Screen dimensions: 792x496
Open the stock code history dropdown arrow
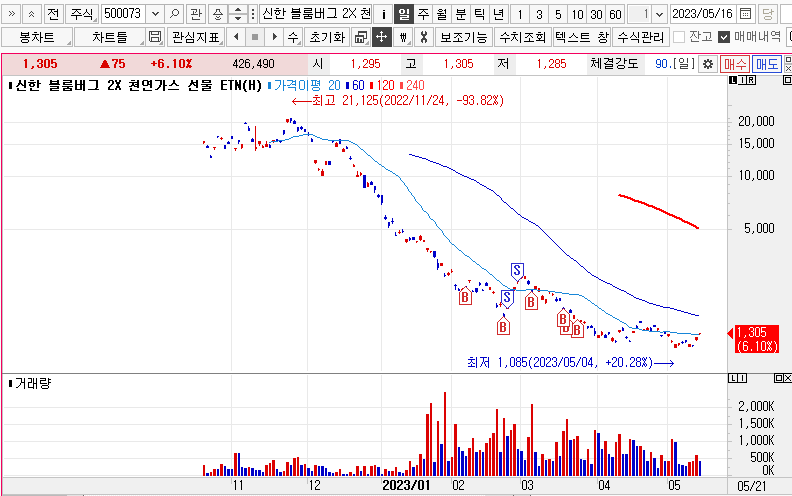coord(156,14)
